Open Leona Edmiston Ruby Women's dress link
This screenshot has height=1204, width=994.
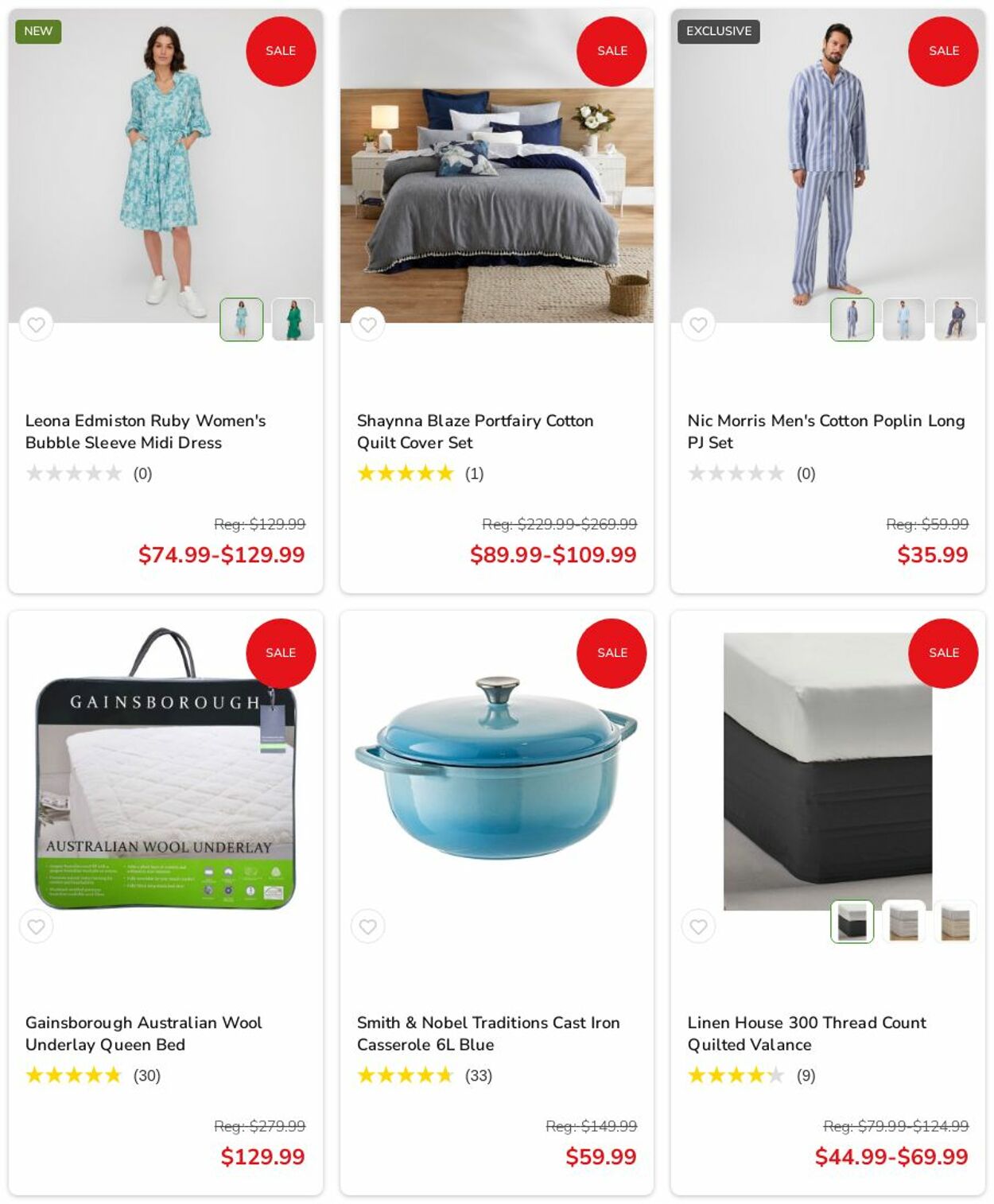146,431
